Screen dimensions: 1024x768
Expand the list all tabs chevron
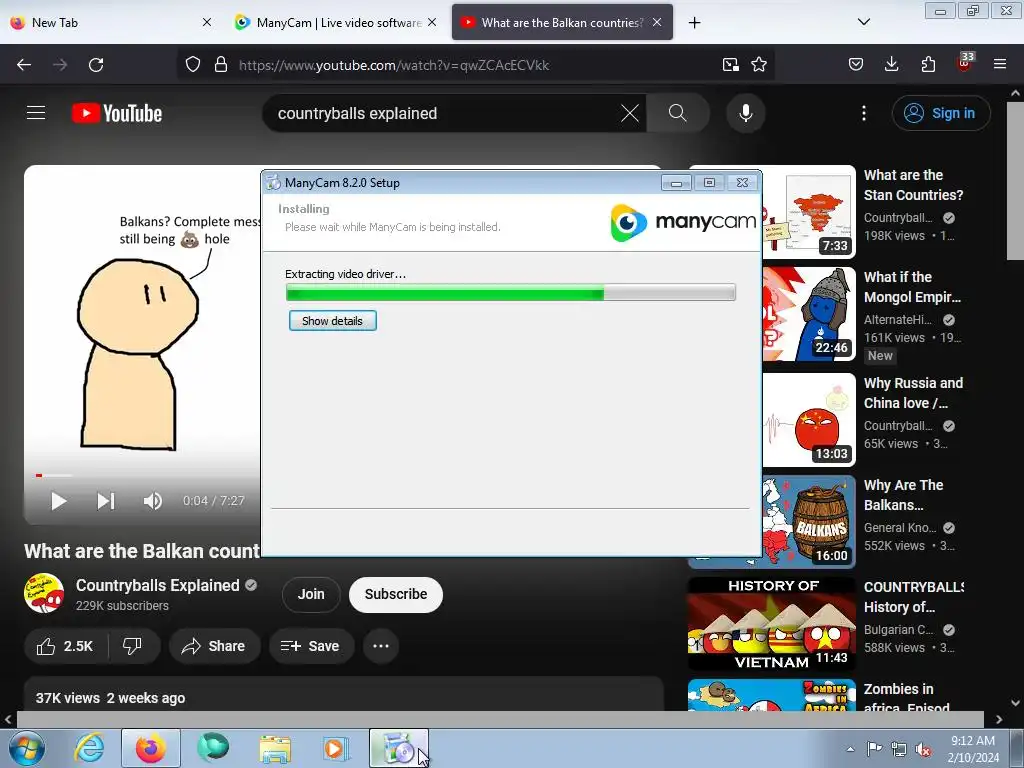click(x=863, y=22)
